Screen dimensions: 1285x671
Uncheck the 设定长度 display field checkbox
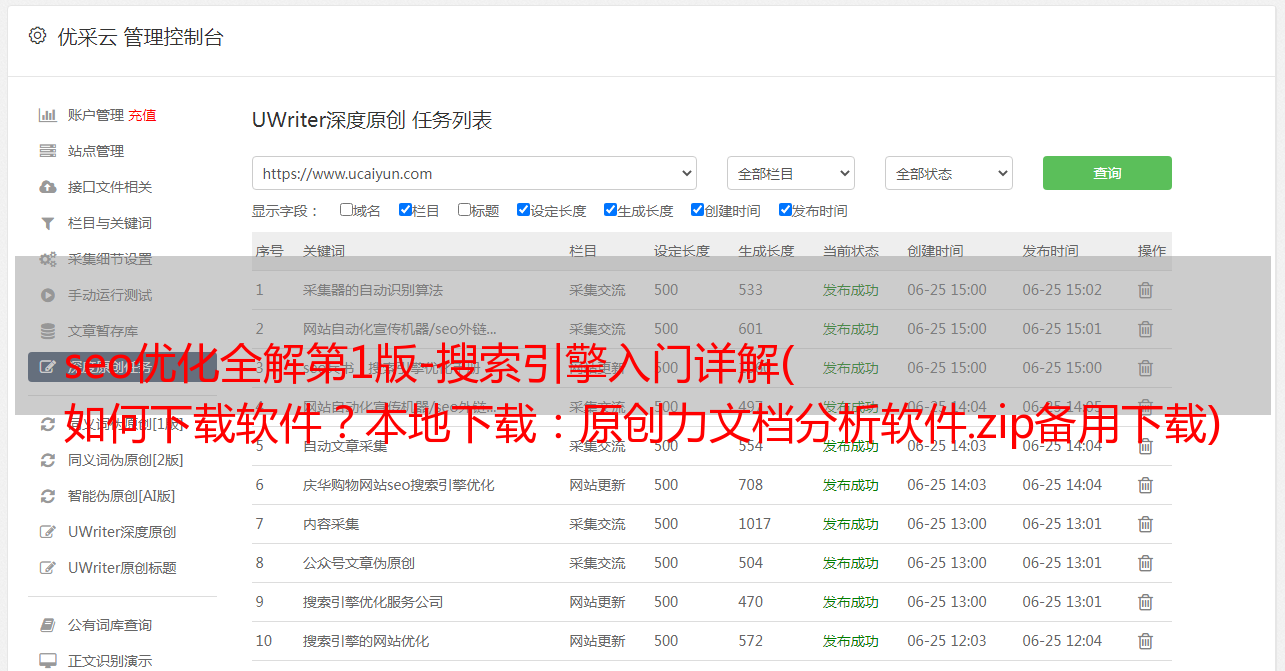point(523,210)
